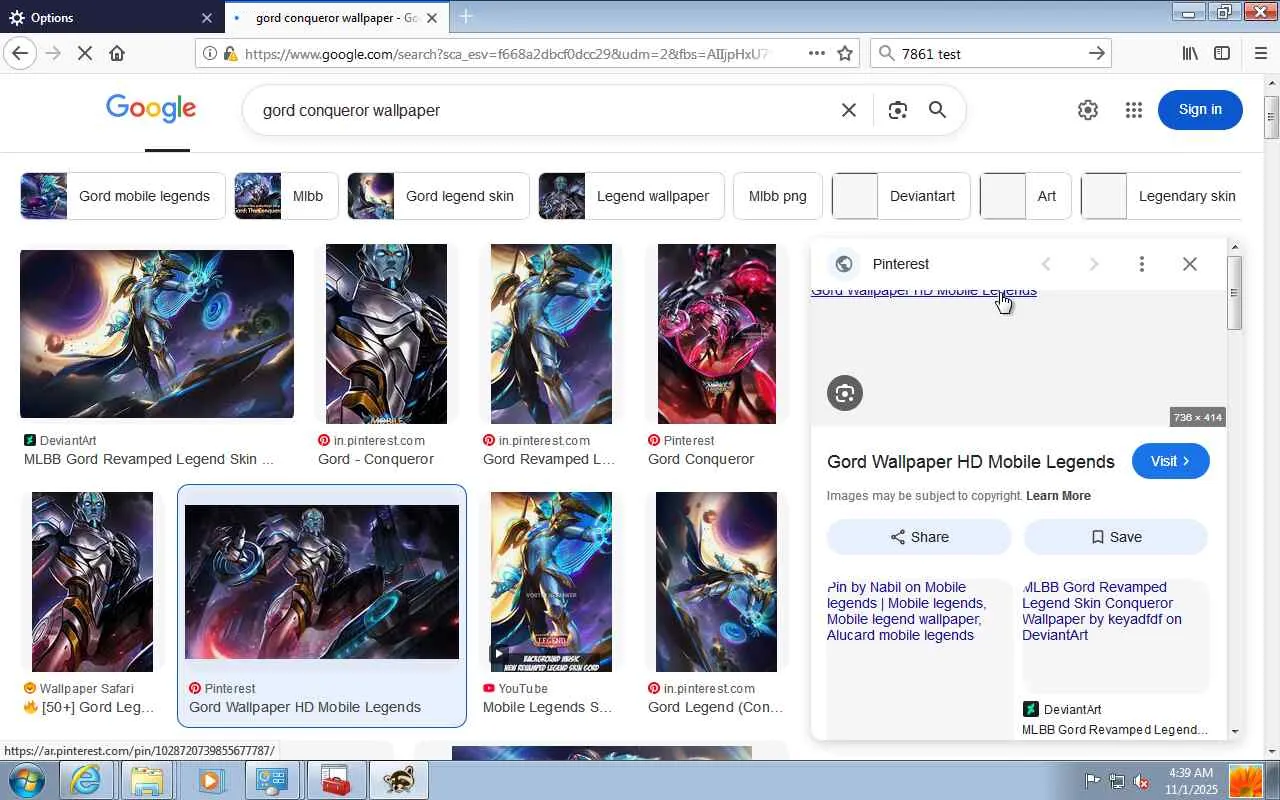The width and height of the screenshot is (1280, 800).
Task: Search by image using Google Lens
Action: [x=897, y=110]
